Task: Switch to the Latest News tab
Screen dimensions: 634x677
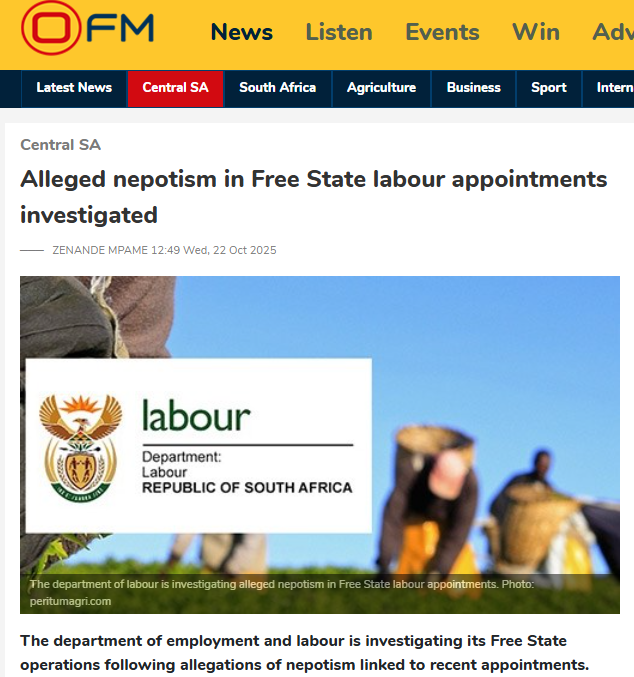Action: tap(74, 88)
